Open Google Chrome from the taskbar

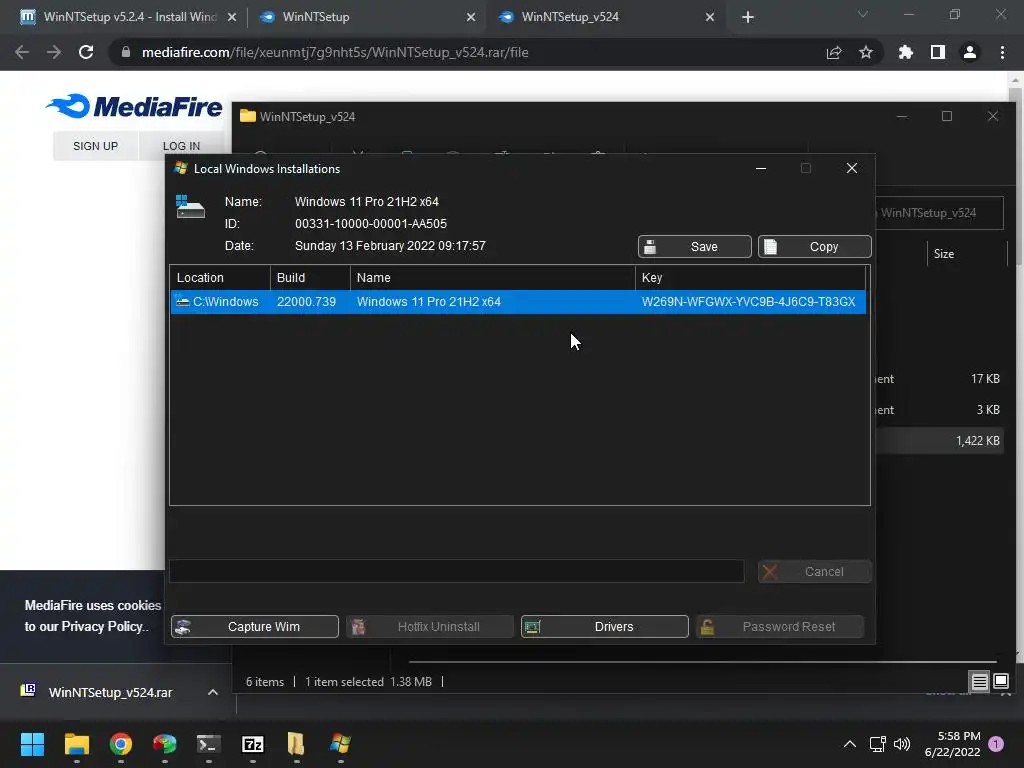121,744
